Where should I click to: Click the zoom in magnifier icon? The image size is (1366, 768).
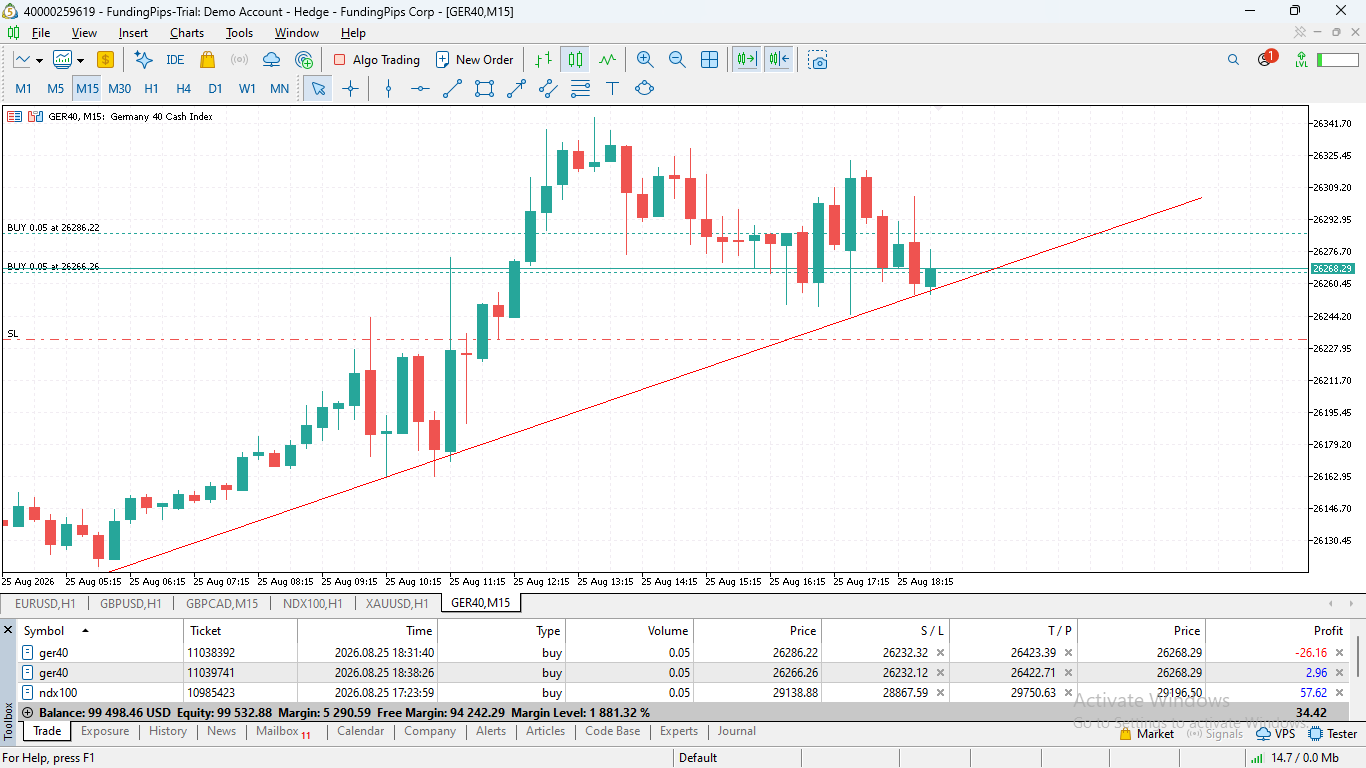645,60
